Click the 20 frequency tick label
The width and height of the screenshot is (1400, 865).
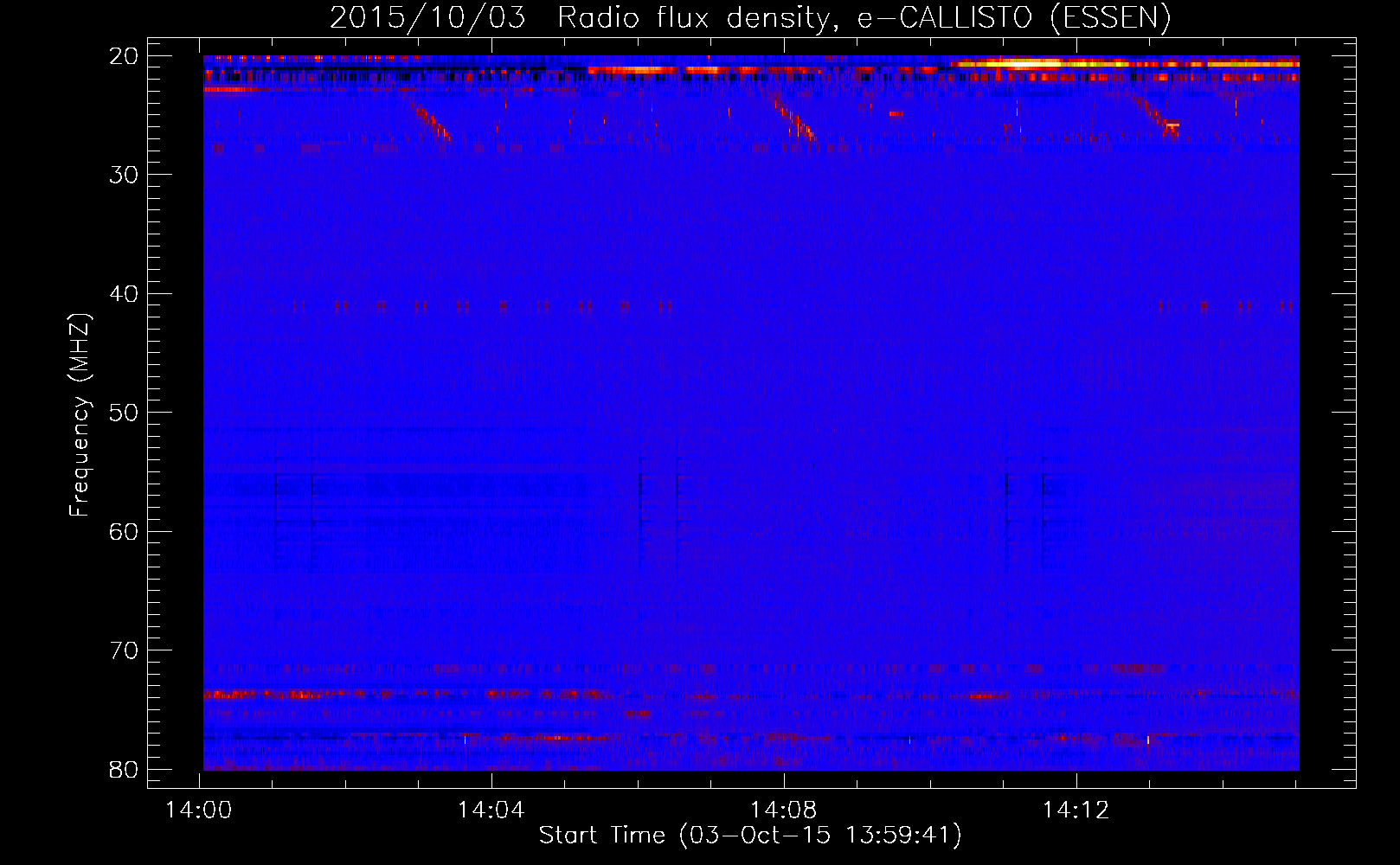[x=124, y=55]
